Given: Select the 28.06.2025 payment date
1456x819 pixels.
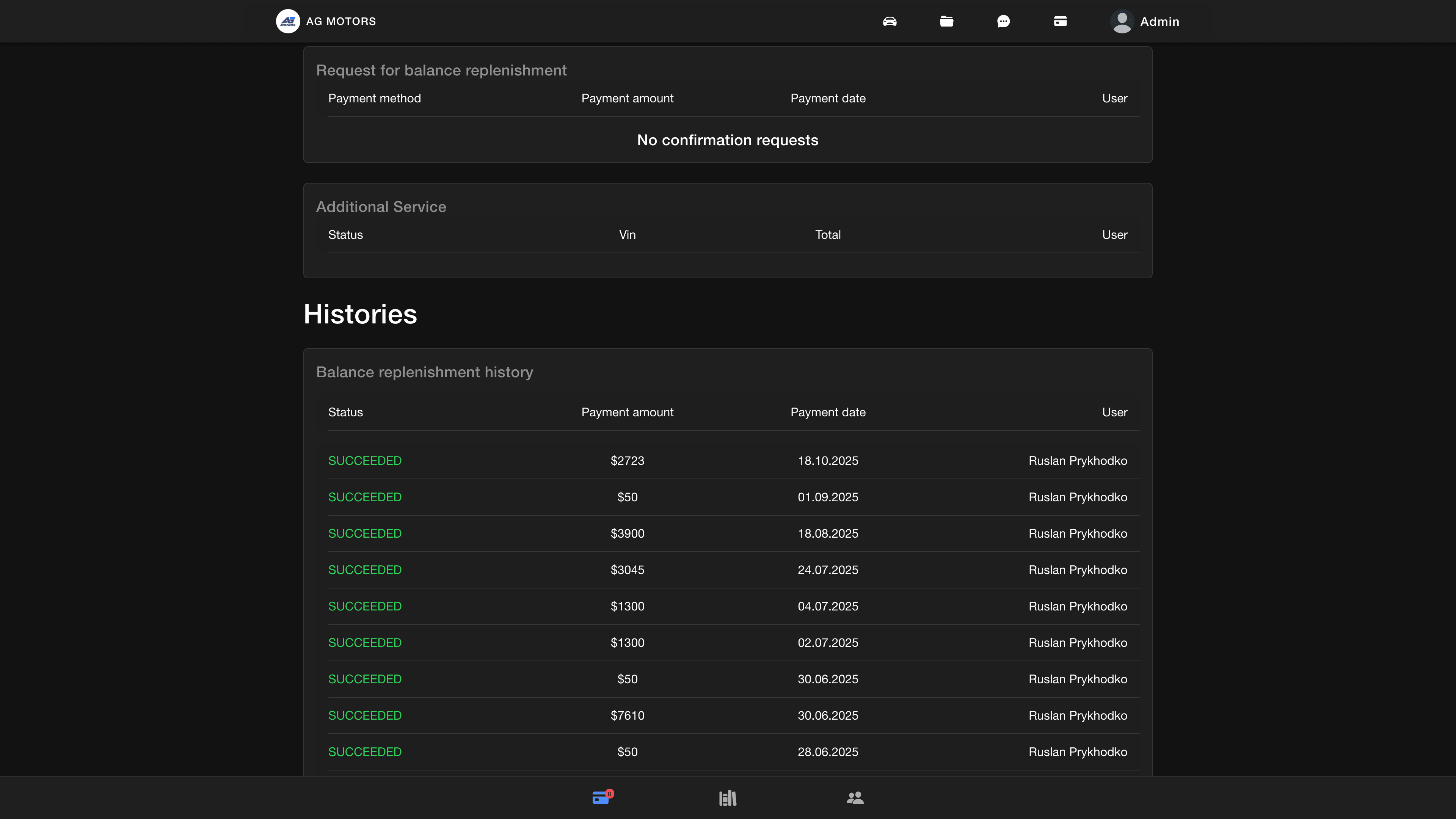Looking at the screenshot, I should click(828, 752).
